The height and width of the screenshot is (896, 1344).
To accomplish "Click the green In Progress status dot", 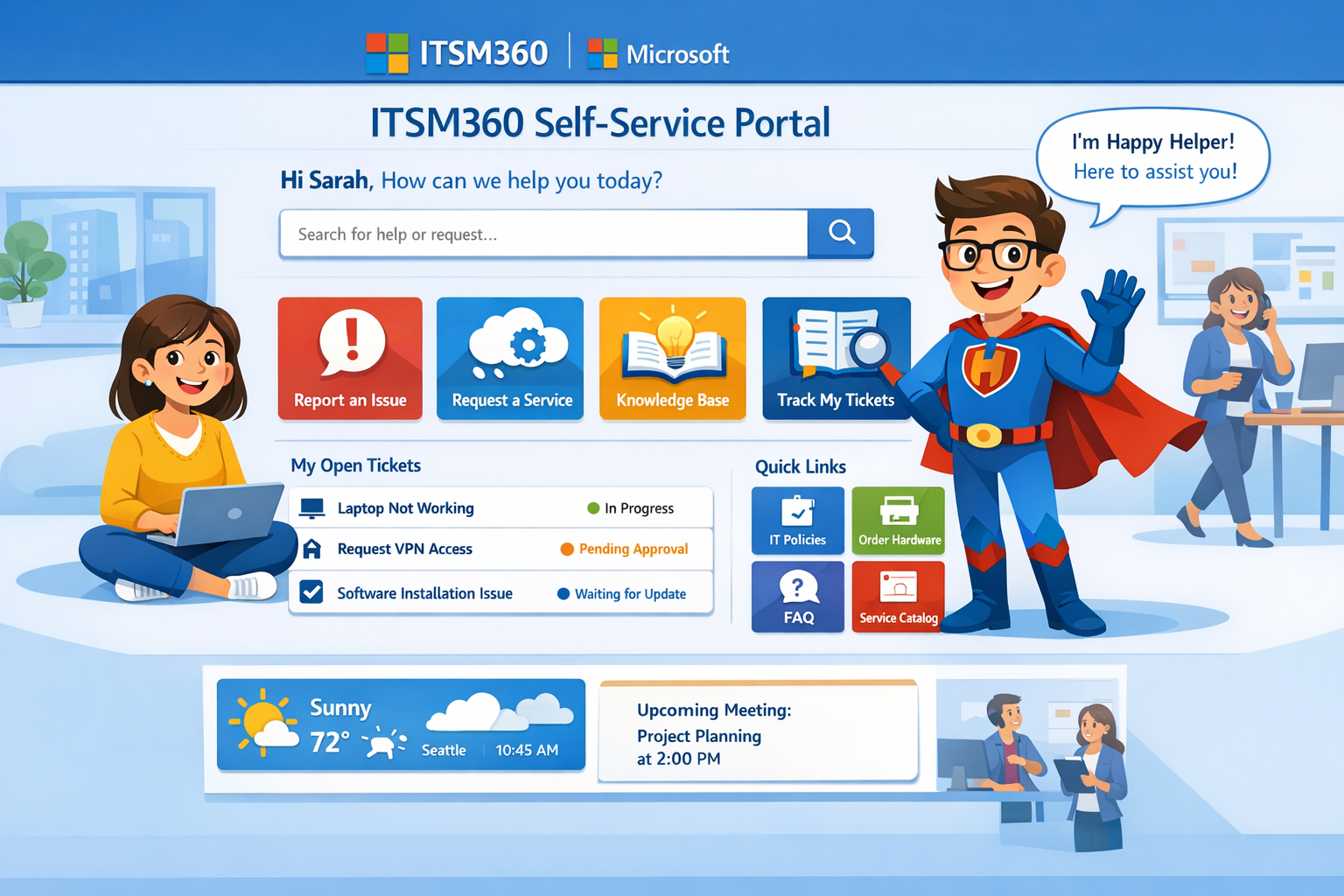I will tap(593, 507).
